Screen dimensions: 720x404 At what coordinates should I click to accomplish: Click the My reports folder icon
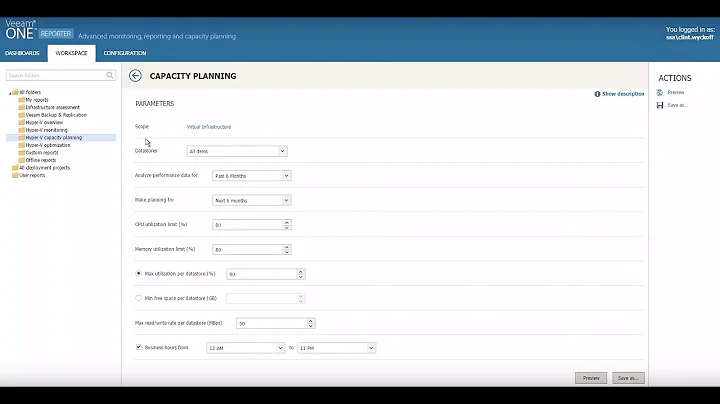click(22, 100)
